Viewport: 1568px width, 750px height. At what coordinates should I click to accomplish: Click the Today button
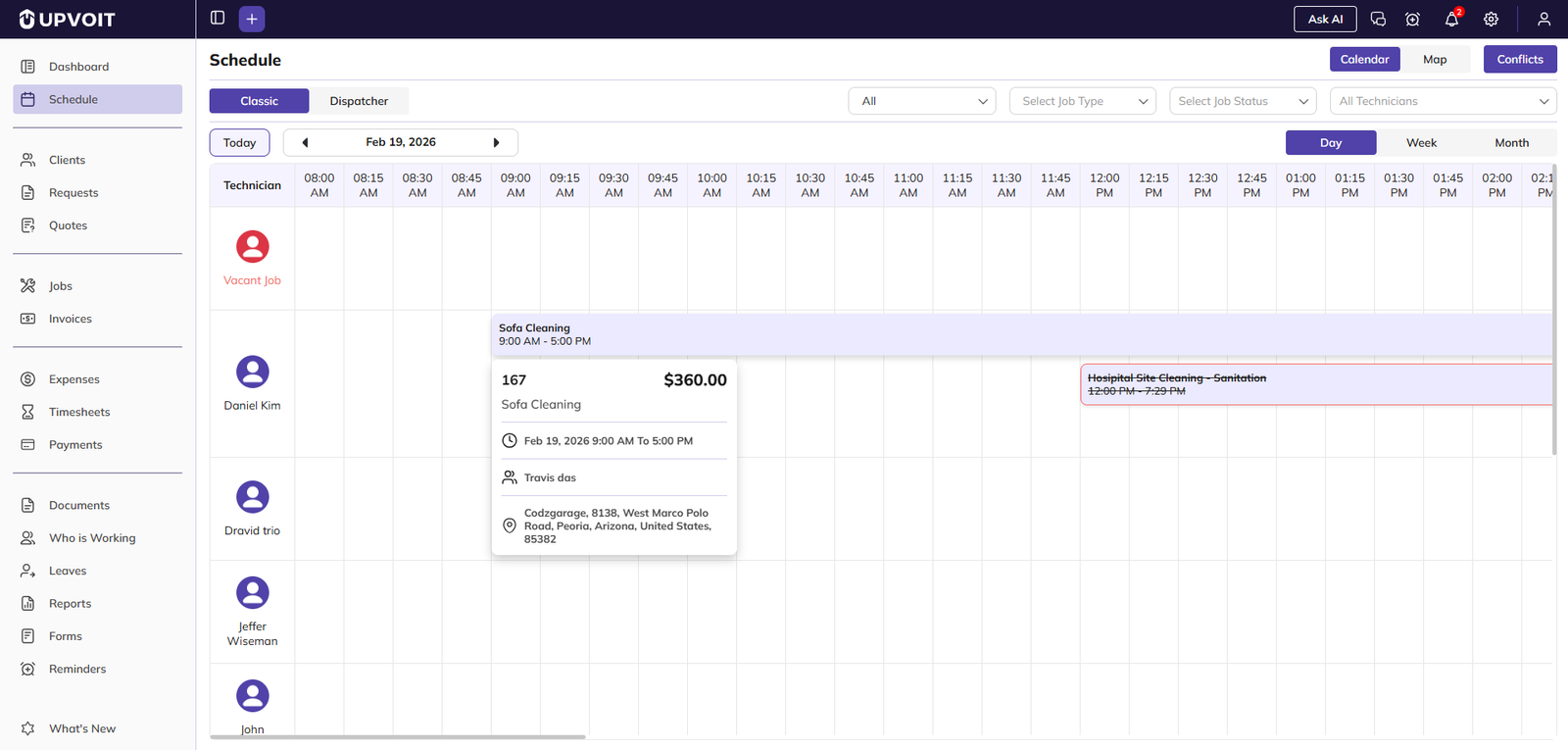[239, 142]
